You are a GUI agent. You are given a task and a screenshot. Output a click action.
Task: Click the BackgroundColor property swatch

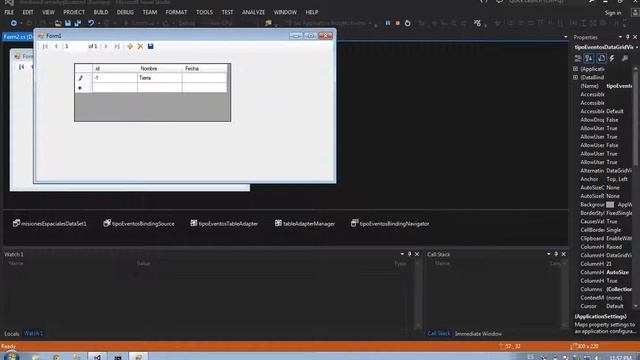(610, 204)
